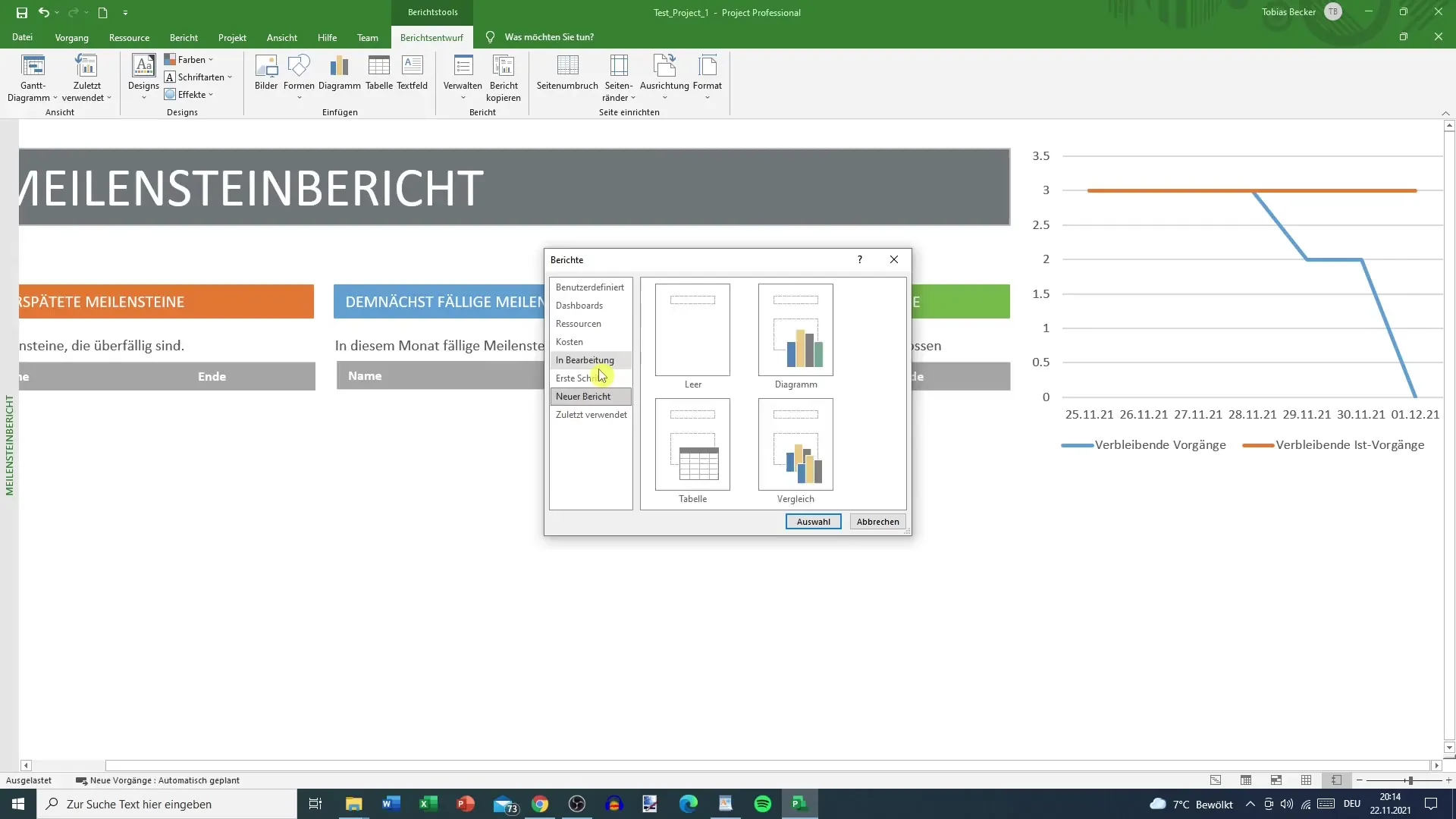Open the Schriftarten dropdown
The width and height of the screenshot is (1456, 819).
click(199, 77)
